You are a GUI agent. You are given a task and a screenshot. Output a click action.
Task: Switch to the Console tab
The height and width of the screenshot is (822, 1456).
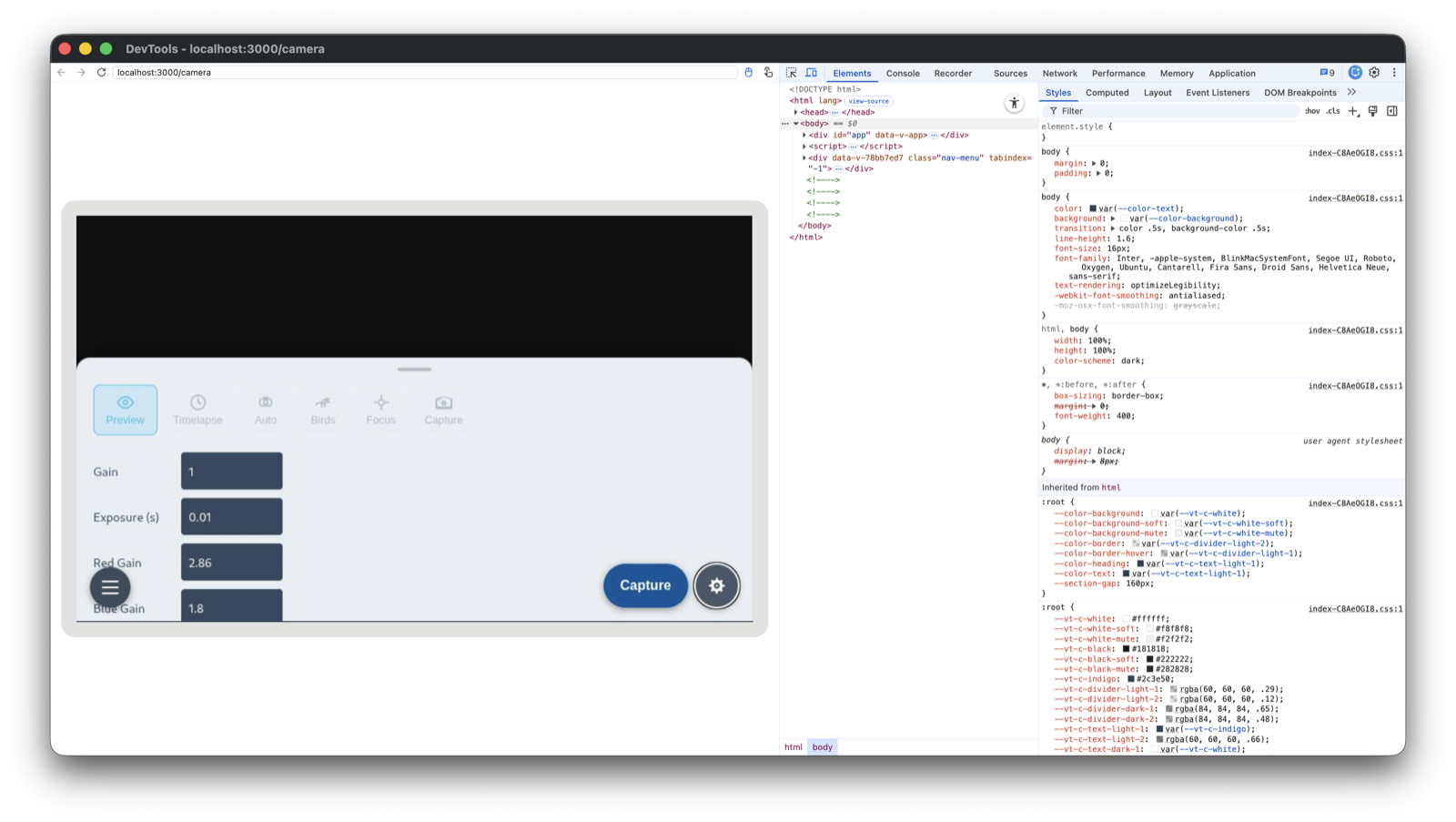[902, 73]
